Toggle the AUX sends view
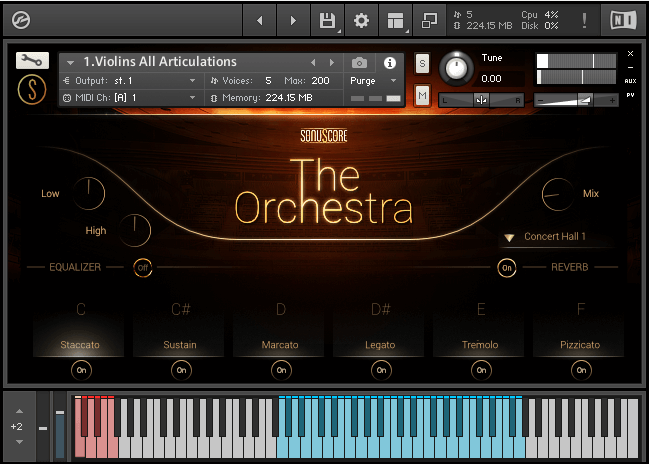This screenshot has height=464, width=649. [x=630, y=81]
